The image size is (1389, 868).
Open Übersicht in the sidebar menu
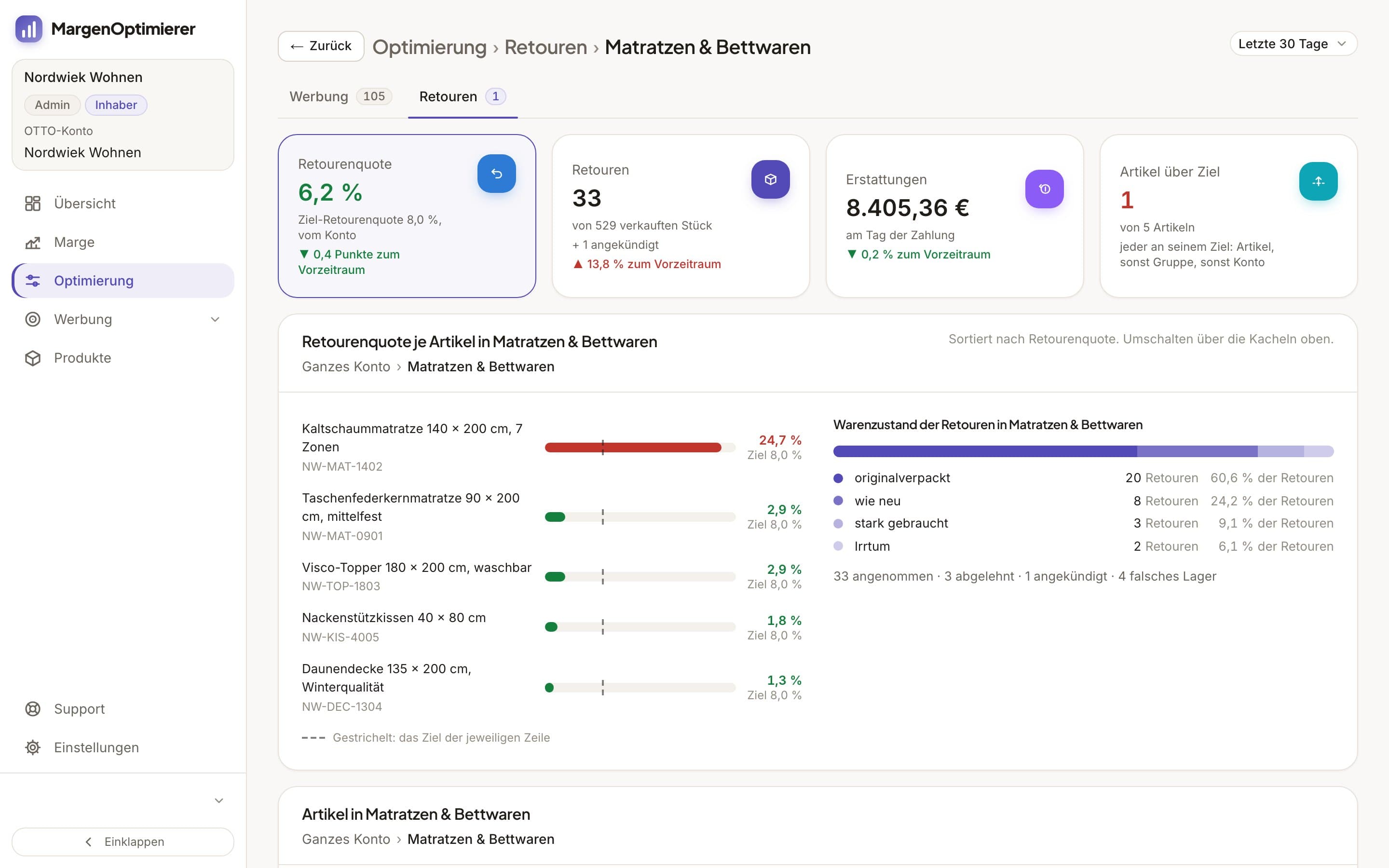point(123,203)
